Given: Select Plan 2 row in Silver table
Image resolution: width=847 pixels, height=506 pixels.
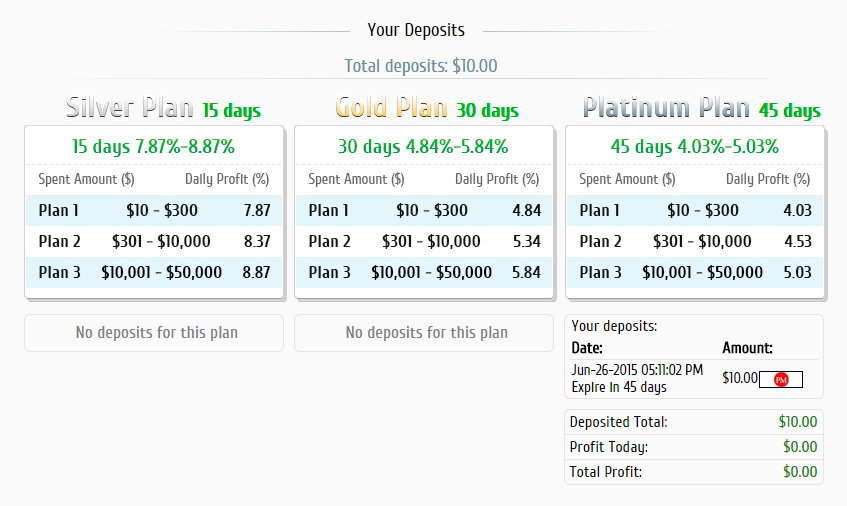Looking at the screenshot, I should click(x=154, y=242).
